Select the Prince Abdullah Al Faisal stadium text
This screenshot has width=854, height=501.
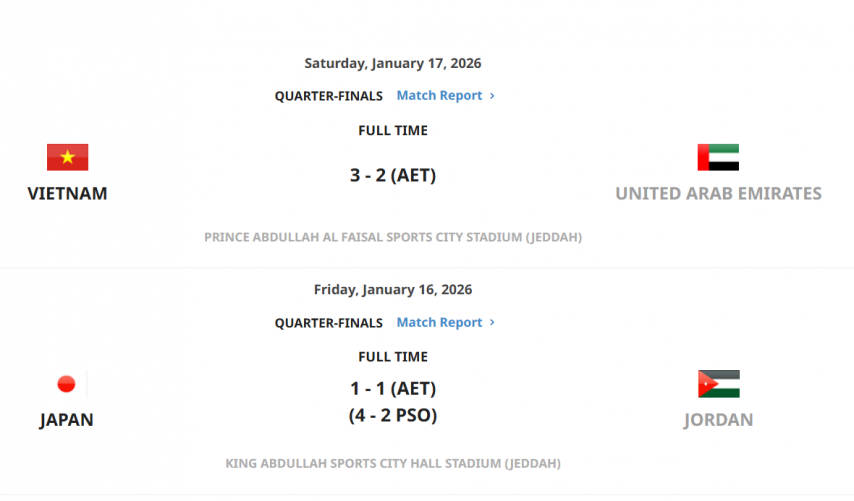click(393, 238)
